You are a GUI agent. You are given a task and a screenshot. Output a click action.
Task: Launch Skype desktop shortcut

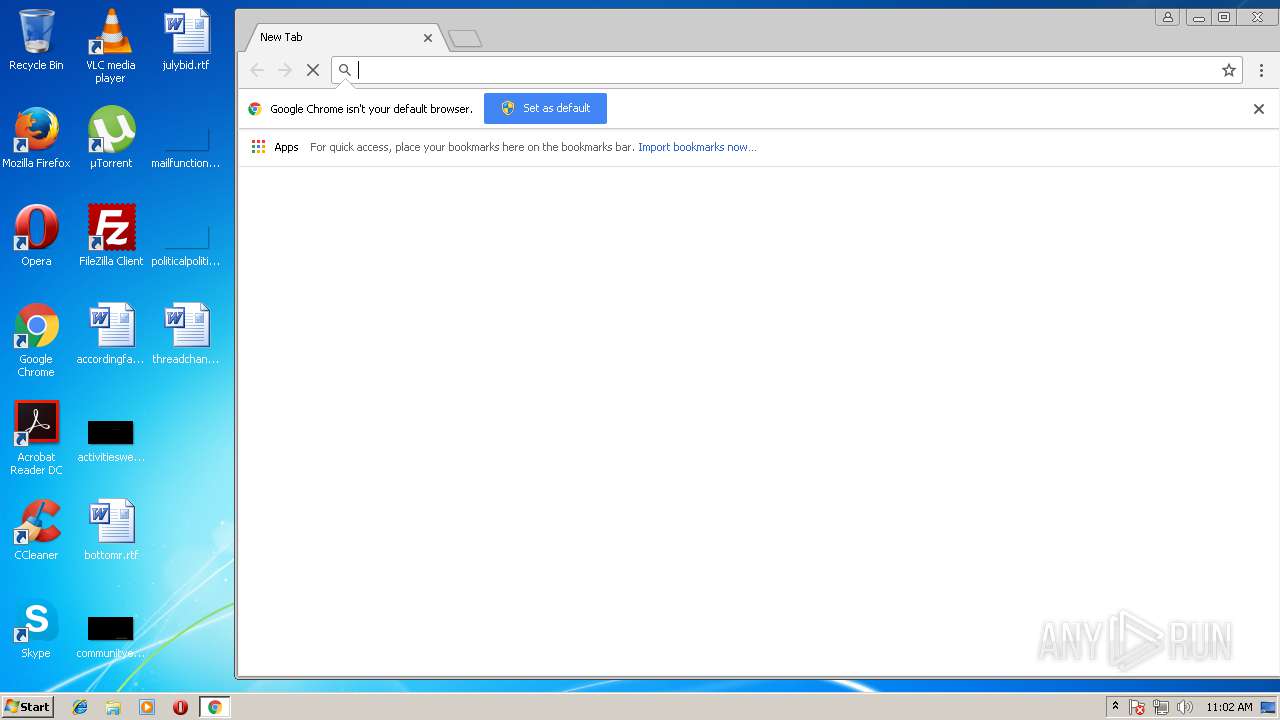click(x=36, y=628)
